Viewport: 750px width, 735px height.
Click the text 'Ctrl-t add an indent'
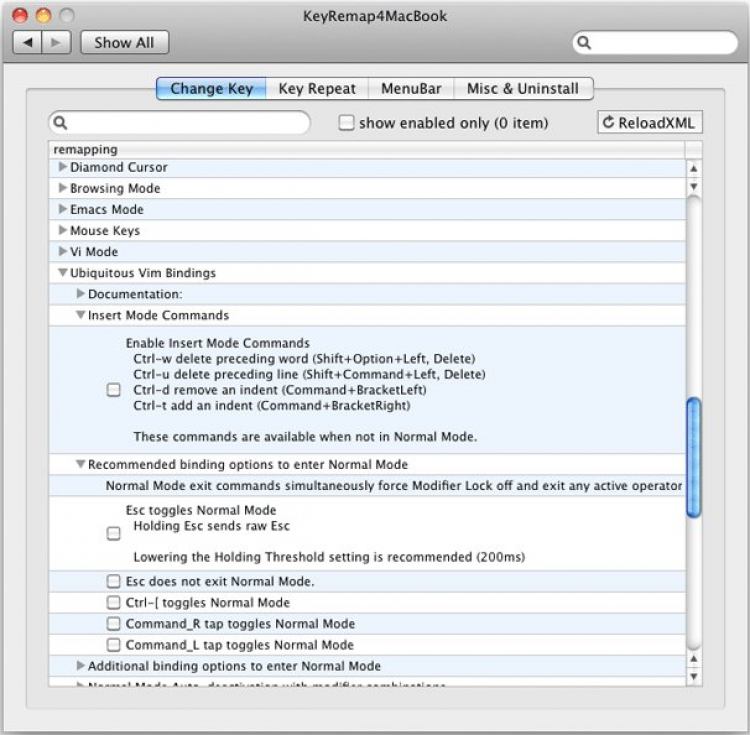193,406
